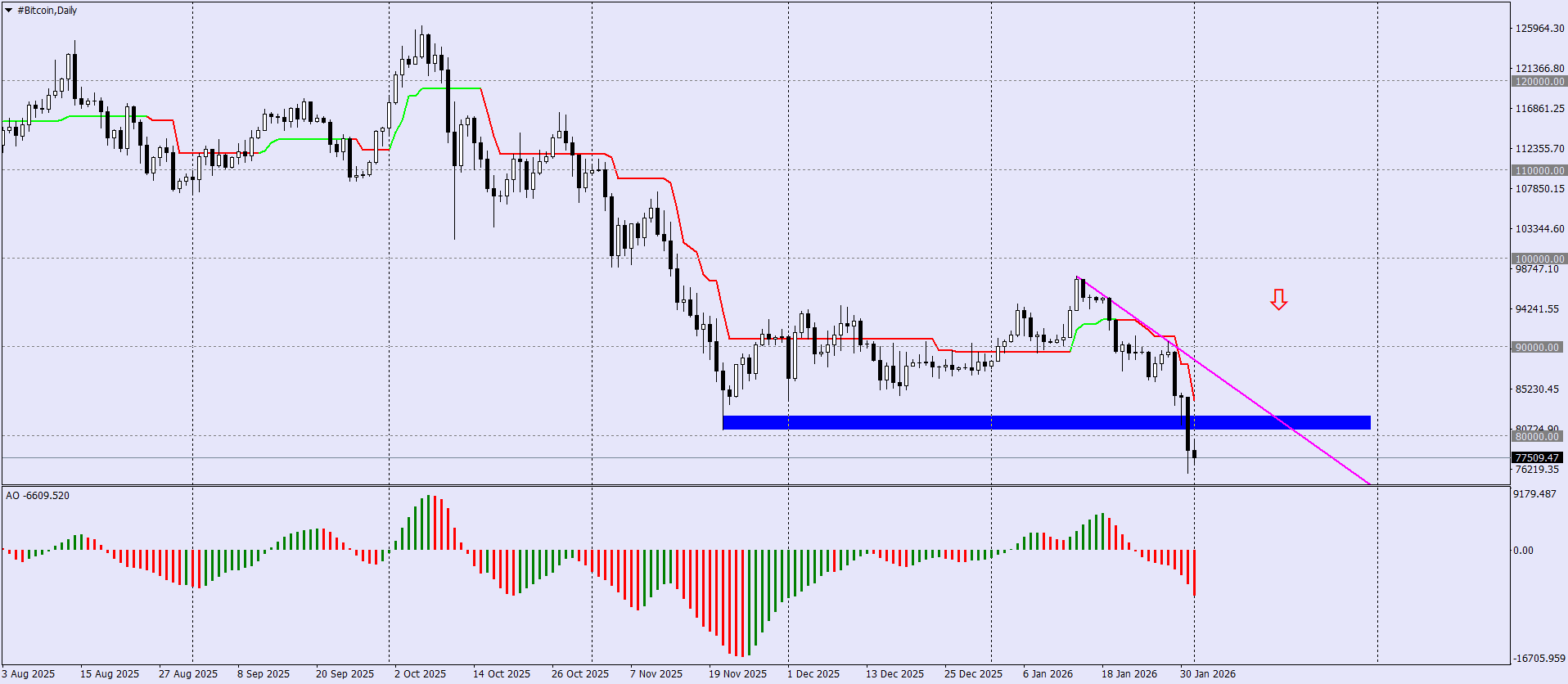Click the AO scale value -16705.959
1568x684 pixels.
pos(1539,658)
